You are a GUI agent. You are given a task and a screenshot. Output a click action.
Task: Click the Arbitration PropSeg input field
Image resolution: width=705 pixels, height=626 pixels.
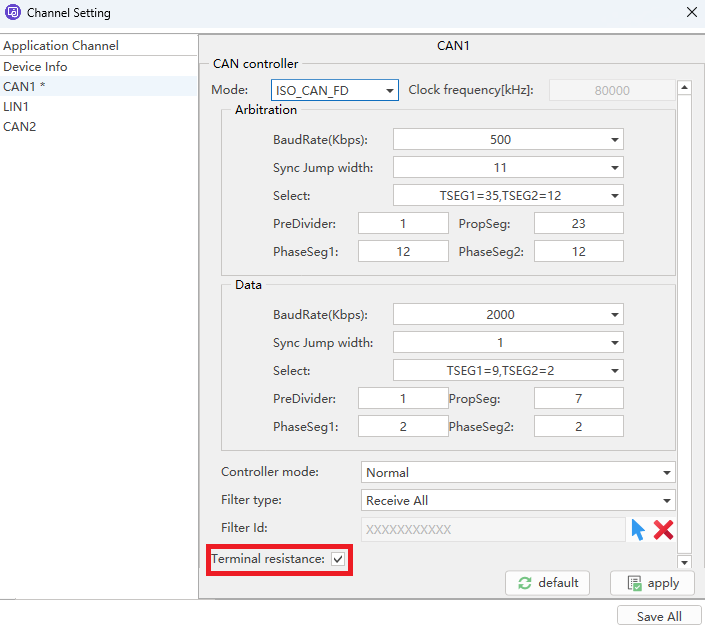click(578, 223)
